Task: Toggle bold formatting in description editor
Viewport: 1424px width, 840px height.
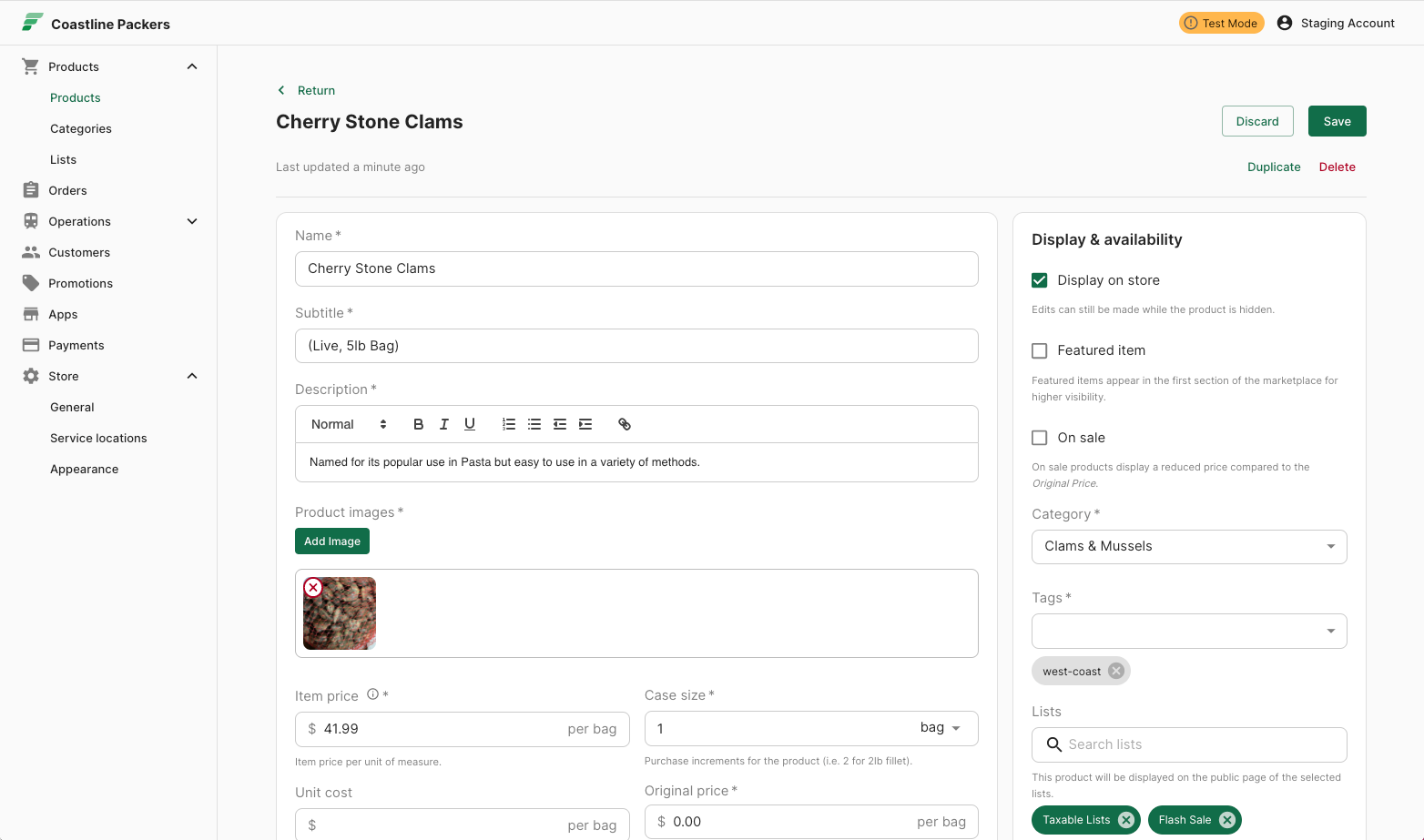Action: tap(418, 424)
